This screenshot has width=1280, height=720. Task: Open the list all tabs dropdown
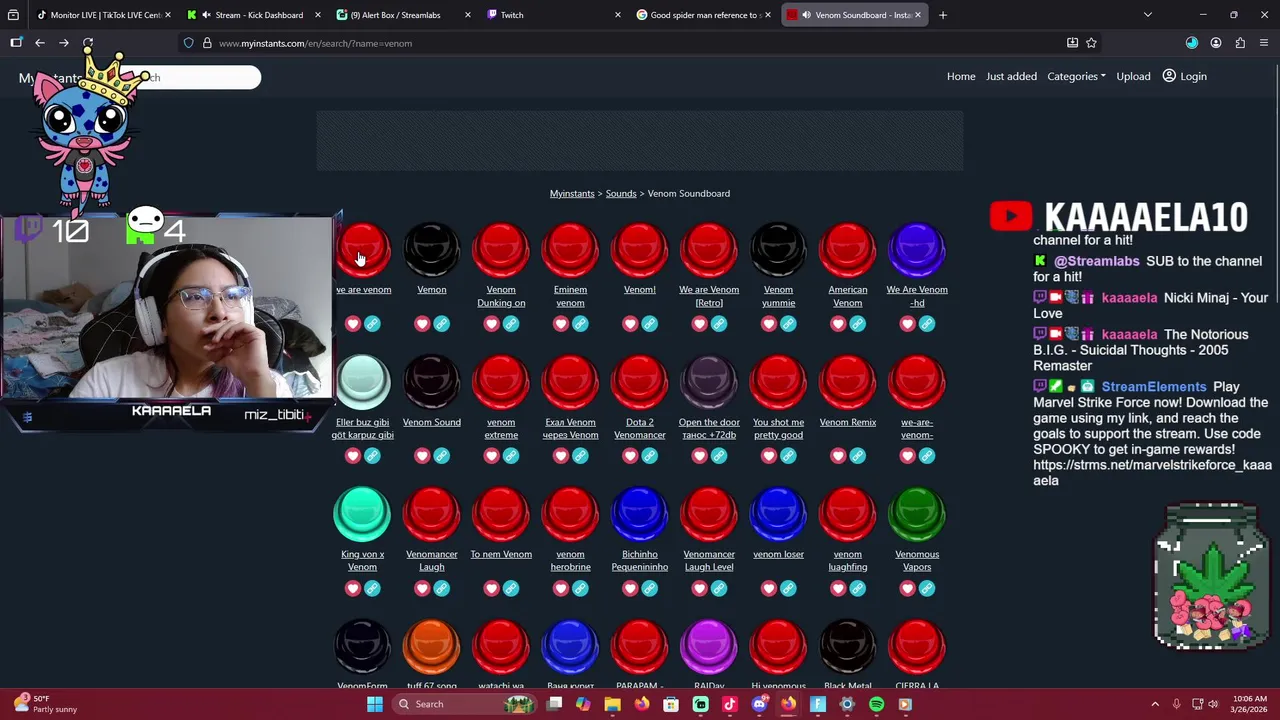(1148, 15)
